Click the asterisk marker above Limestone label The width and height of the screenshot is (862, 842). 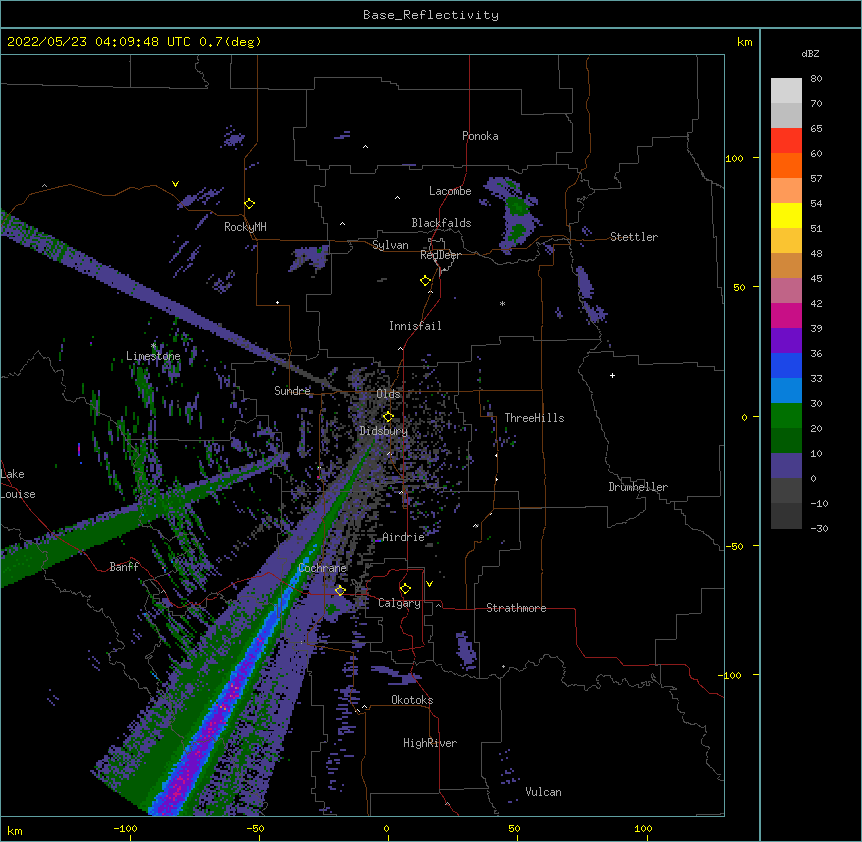153,346
